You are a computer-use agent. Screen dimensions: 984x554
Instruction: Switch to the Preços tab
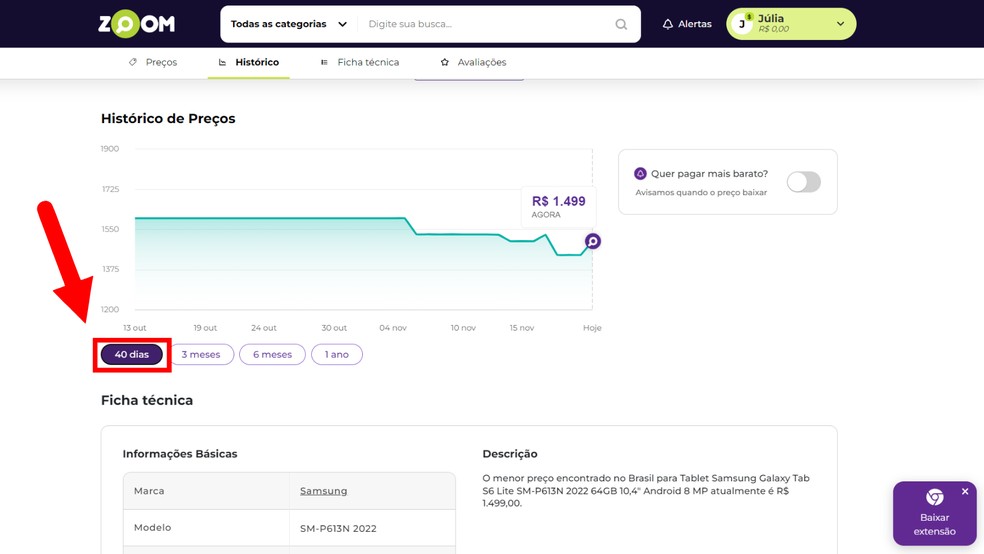[x=153, y=62]
